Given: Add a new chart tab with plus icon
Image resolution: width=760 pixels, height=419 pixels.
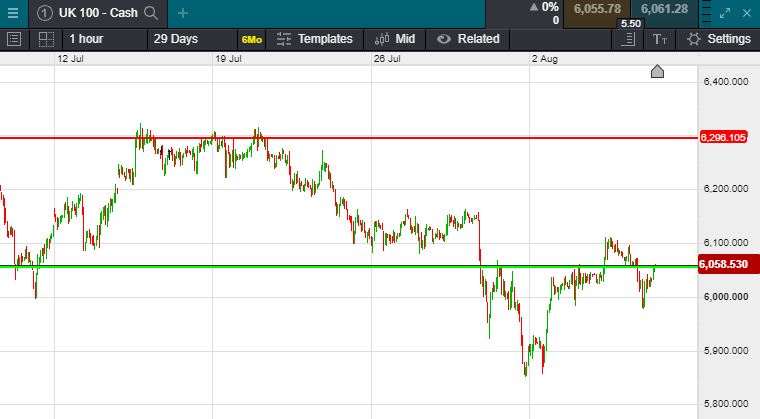Looking at the screenshot, I should tap(183, 13).
